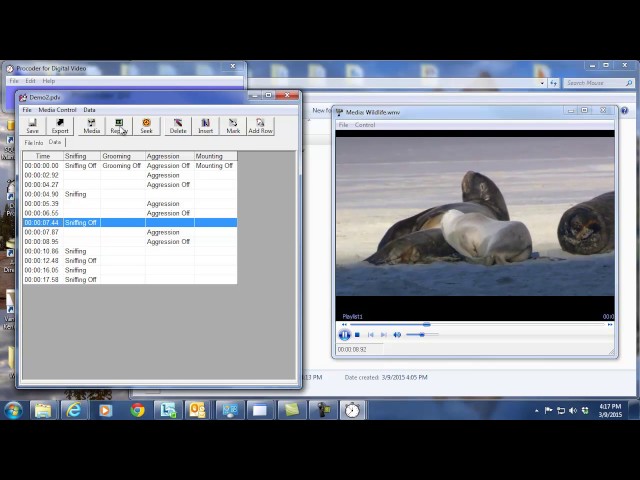Mute the media player volume icon
The width and height of the screenshot is (640, 480).
pyautogui.click(x=397, y=335)
